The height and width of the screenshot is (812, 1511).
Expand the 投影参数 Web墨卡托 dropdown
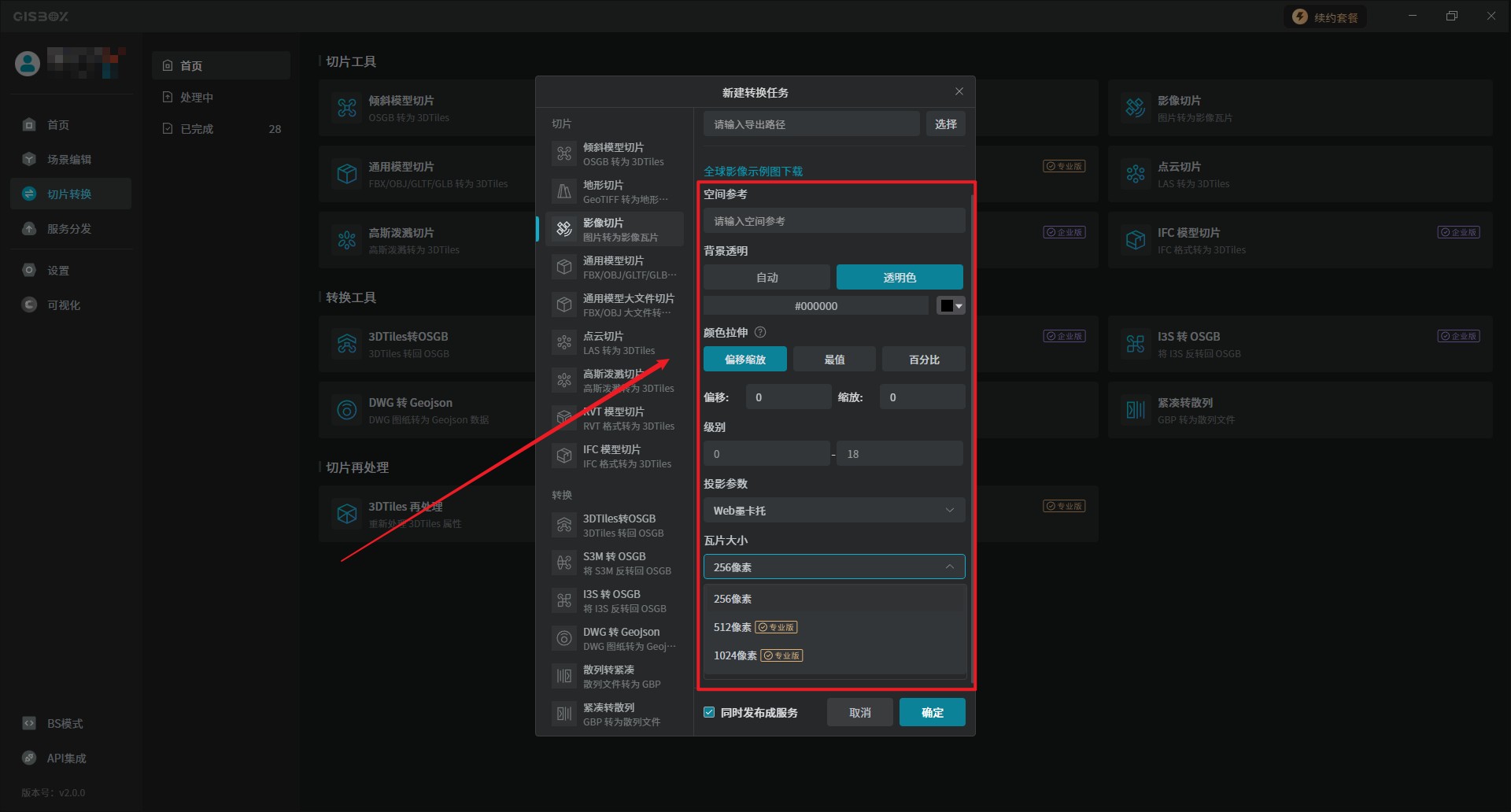(x=833, y=511)
